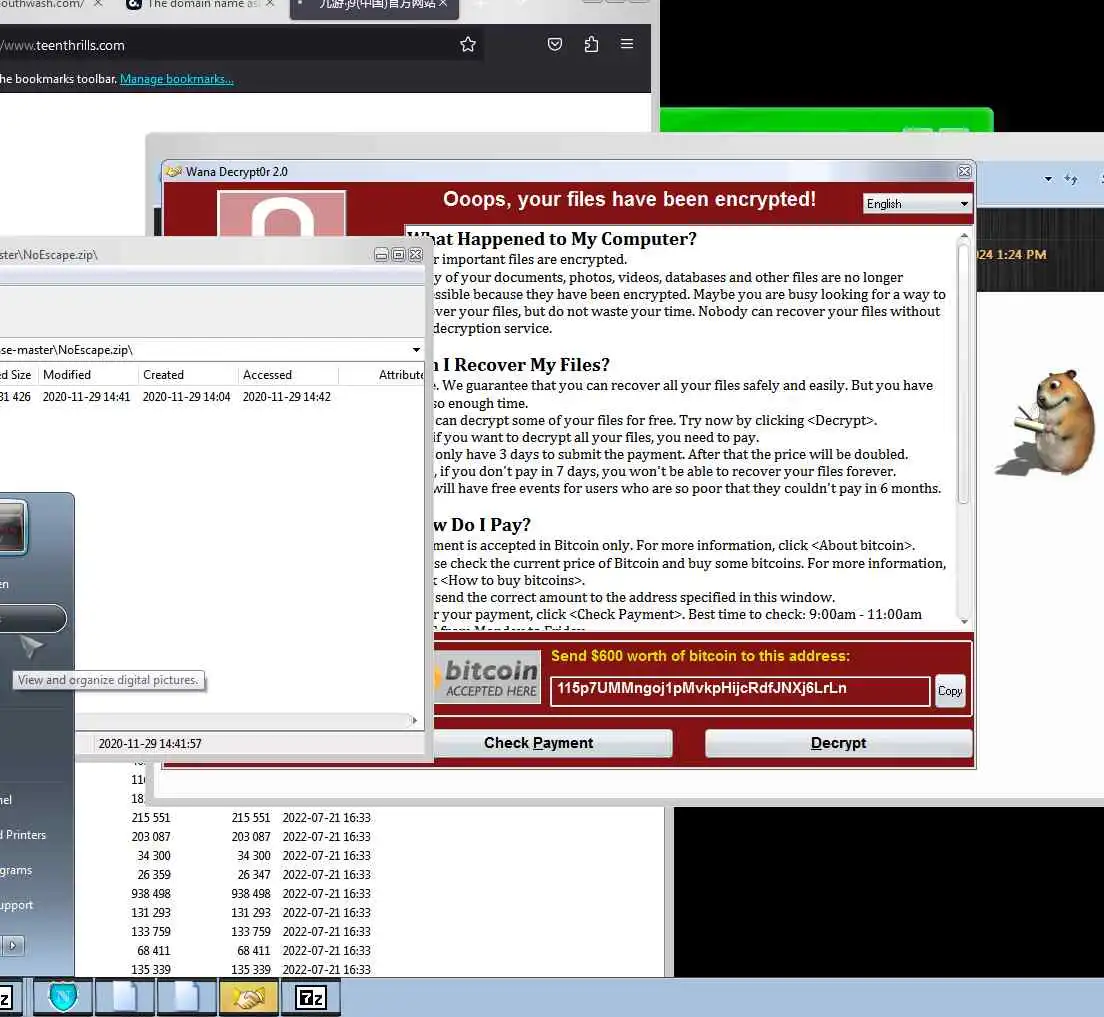The height and width of the screenshot is (1017, 1104).
Task: Minimize the NoEscape.zip 7-Zip window
Action: (381, 254)
